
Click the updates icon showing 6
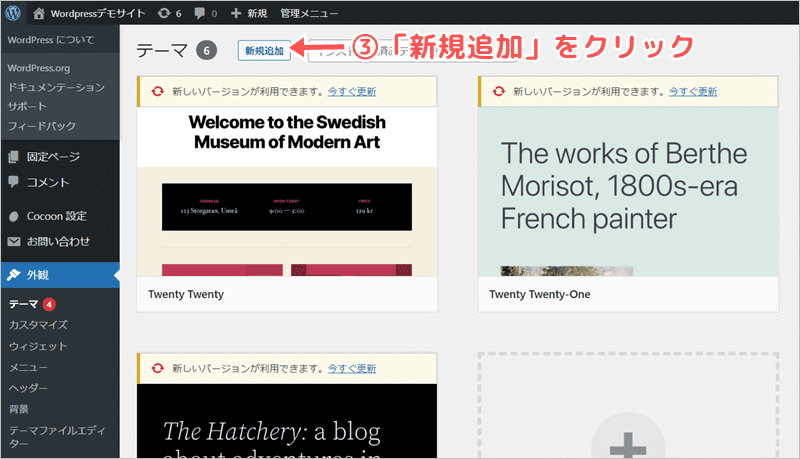tap(164, 14)
